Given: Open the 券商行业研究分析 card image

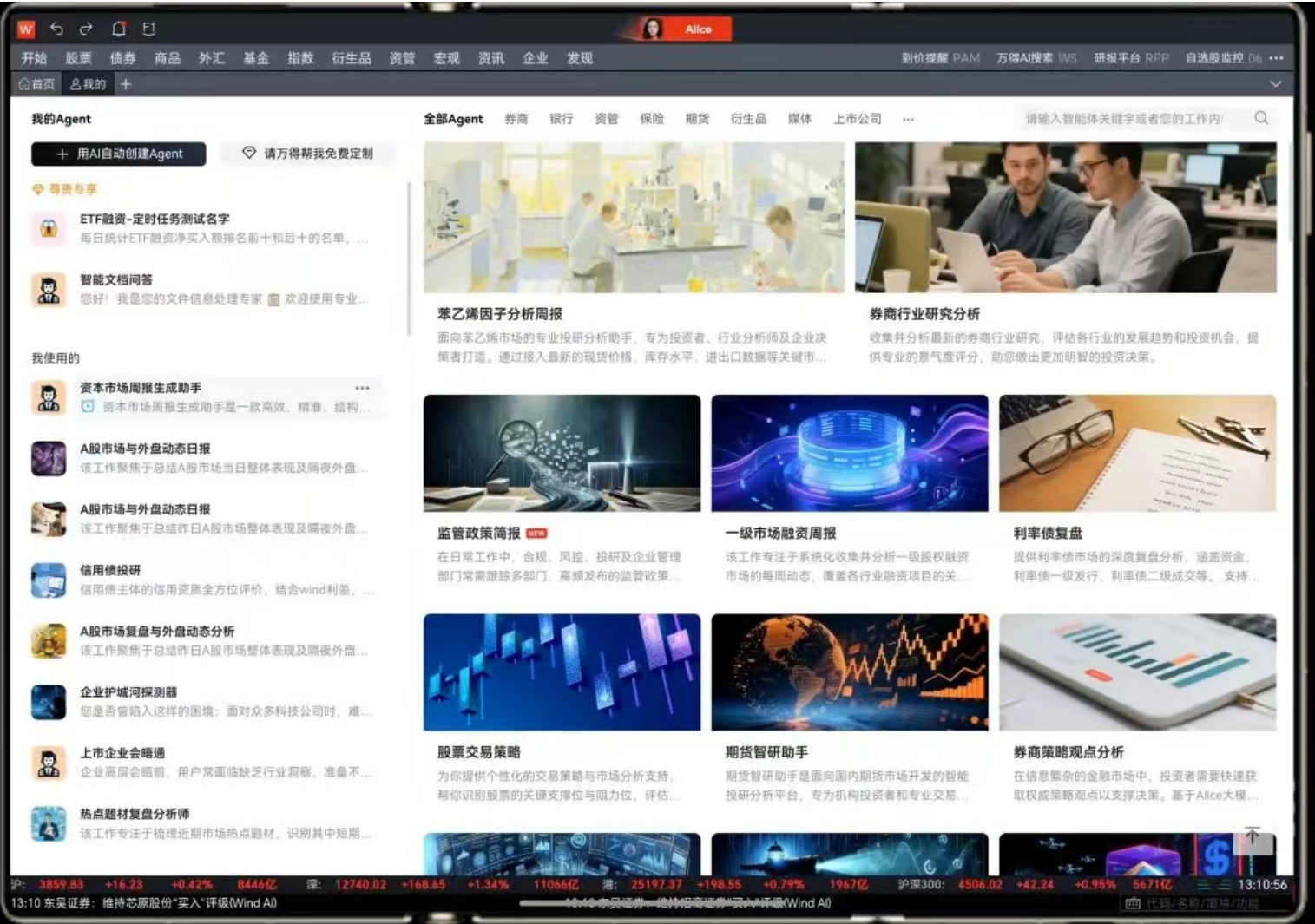Looking at the screenshot, I should click(x=1066, y=217).
